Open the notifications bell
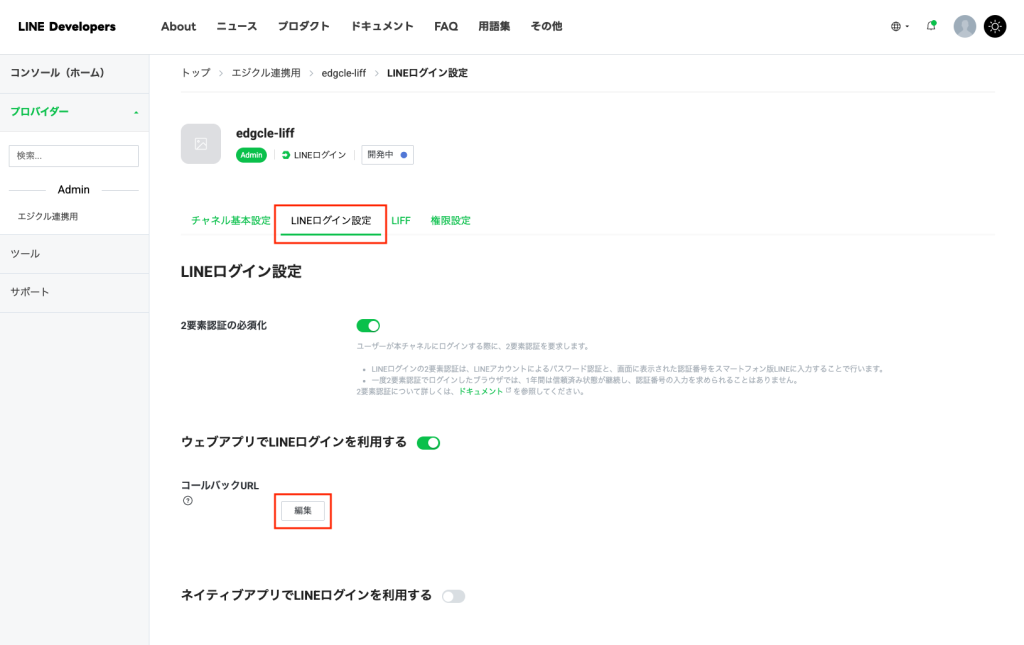The image size is (1024, 645). click(931, 26)
